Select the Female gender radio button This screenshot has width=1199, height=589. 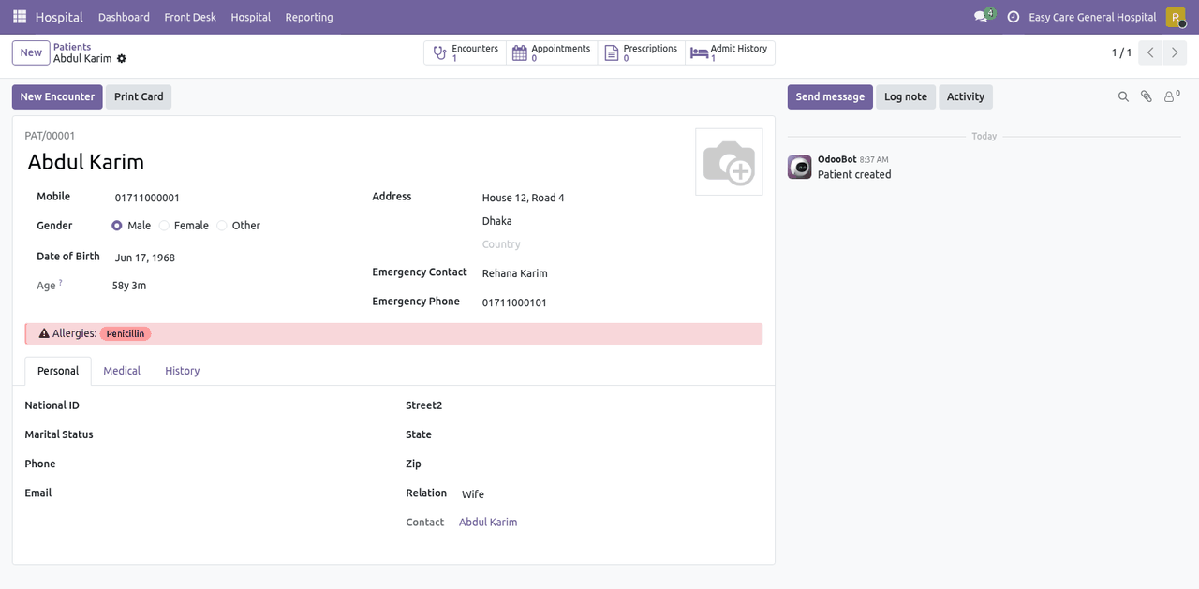(164, 225)
